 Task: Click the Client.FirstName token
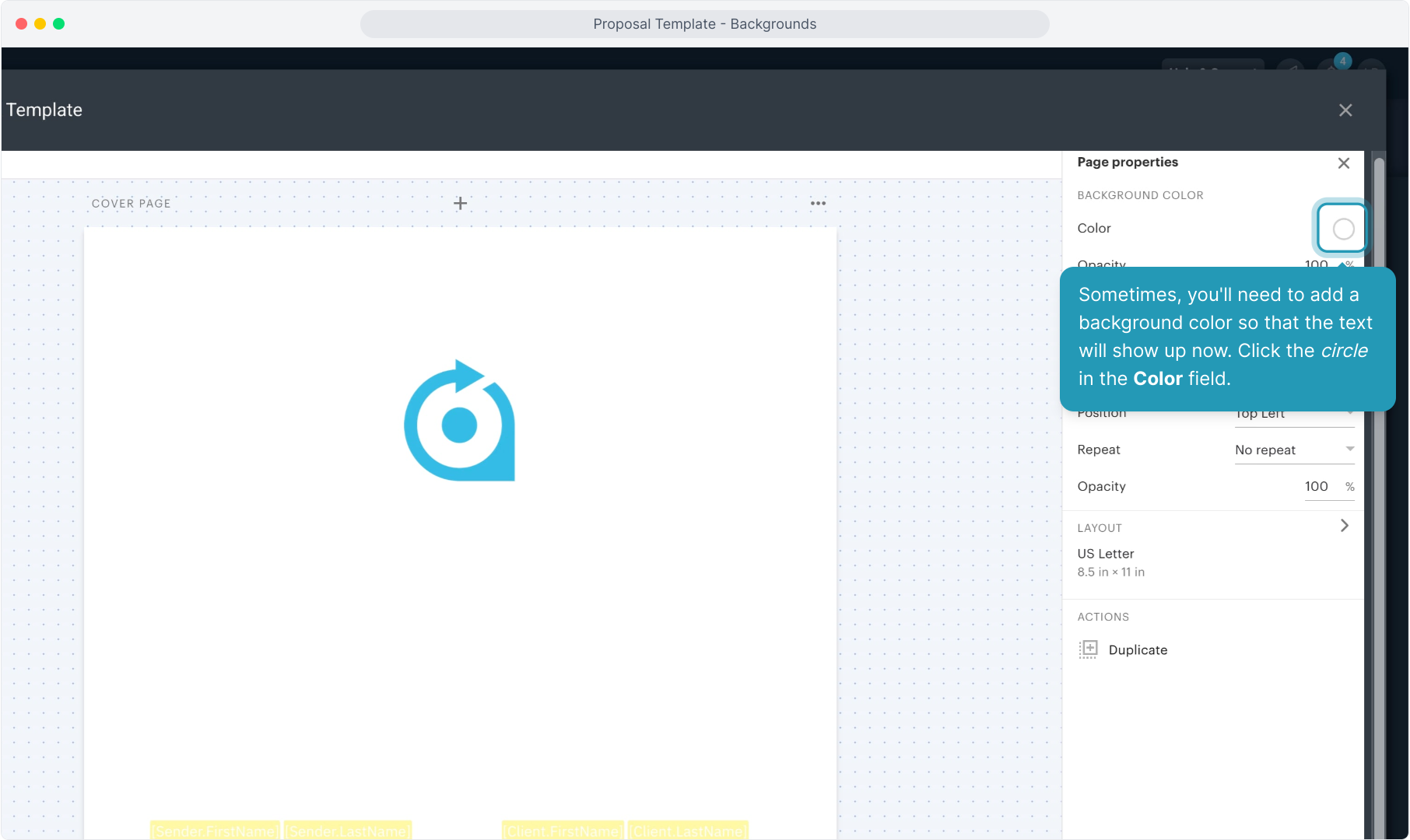(563, 831)
